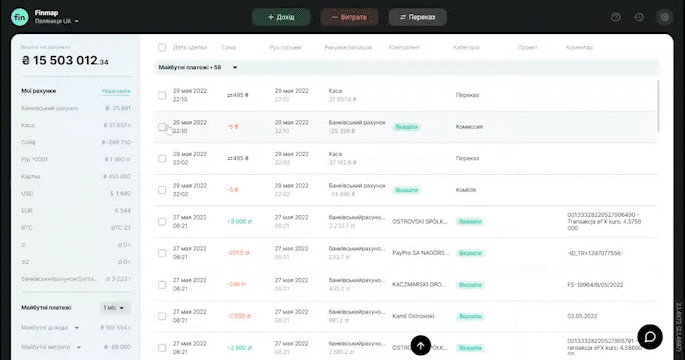Click the Коментар column header

click(x=579, y=47)
